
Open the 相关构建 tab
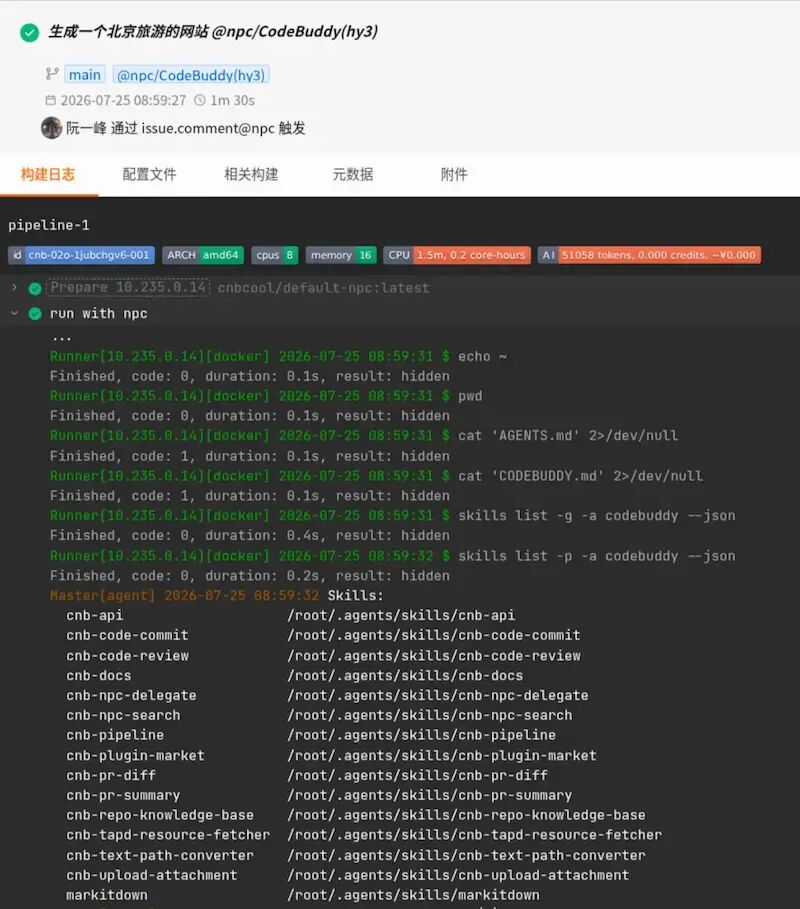point(251,174)
